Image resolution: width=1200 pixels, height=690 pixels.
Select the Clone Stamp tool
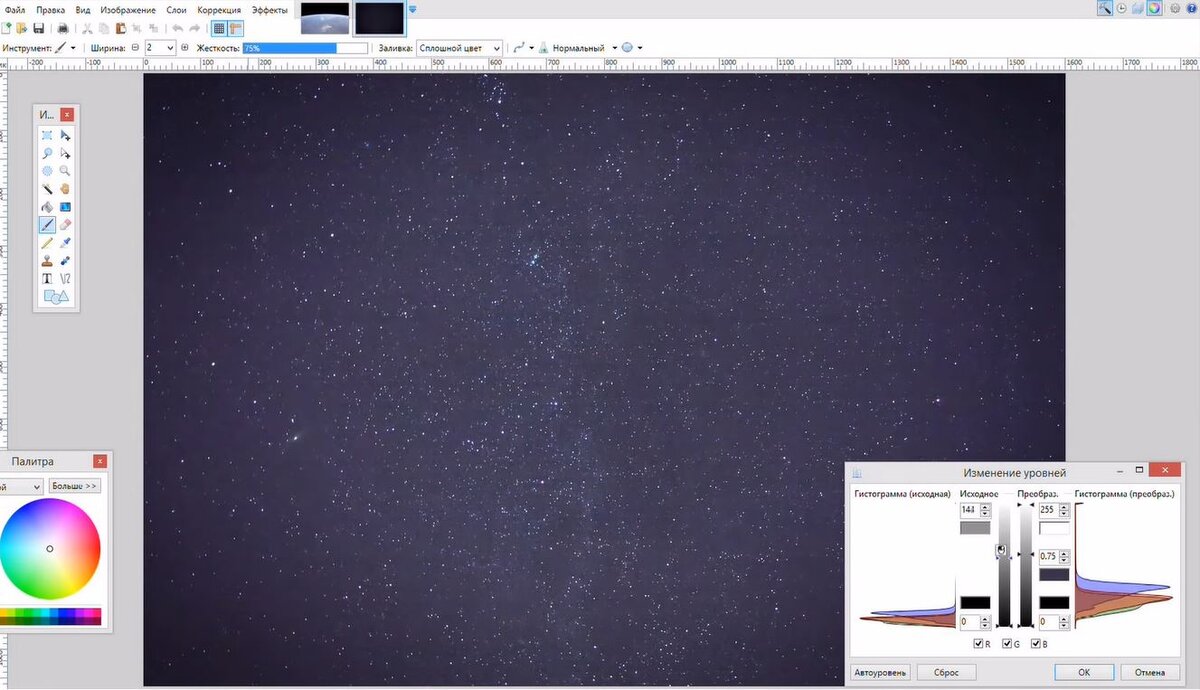click(47, 261)
